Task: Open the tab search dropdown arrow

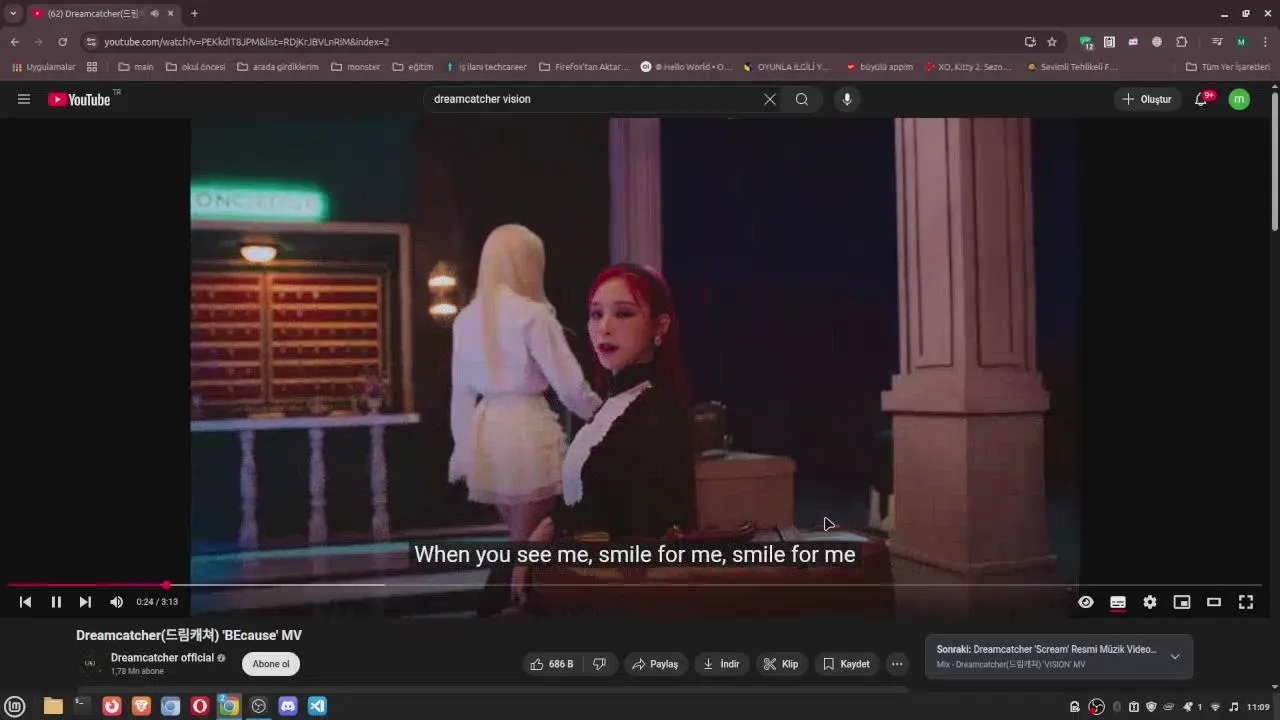Action: pos(13,13)
